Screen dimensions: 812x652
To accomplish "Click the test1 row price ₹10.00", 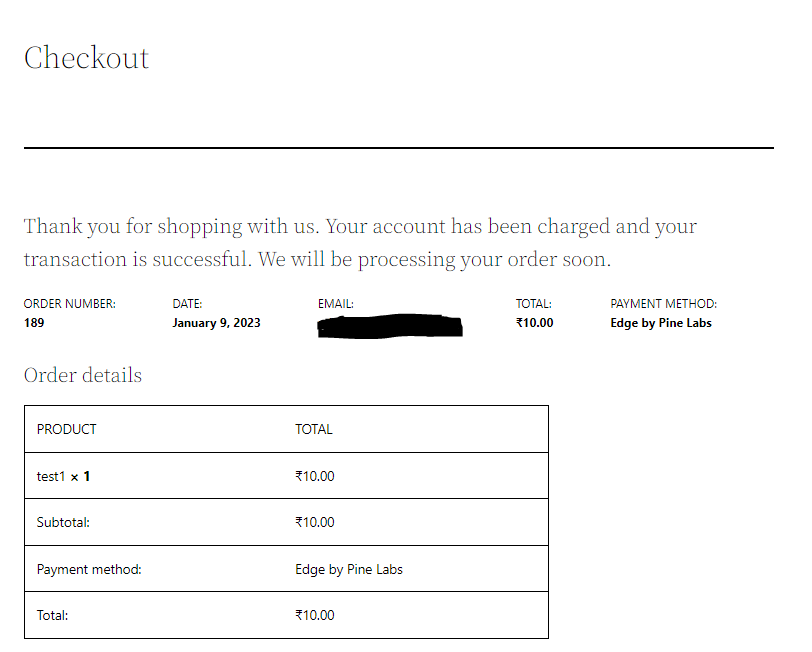I will click(315, 476).
